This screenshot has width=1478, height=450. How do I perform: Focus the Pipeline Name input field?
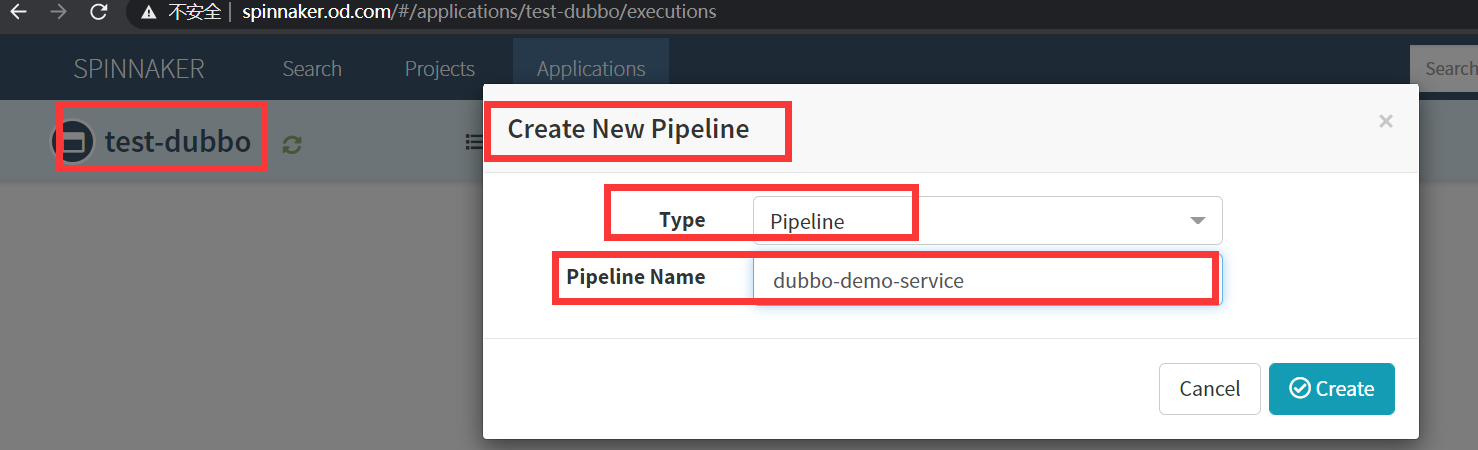(987, 280)
